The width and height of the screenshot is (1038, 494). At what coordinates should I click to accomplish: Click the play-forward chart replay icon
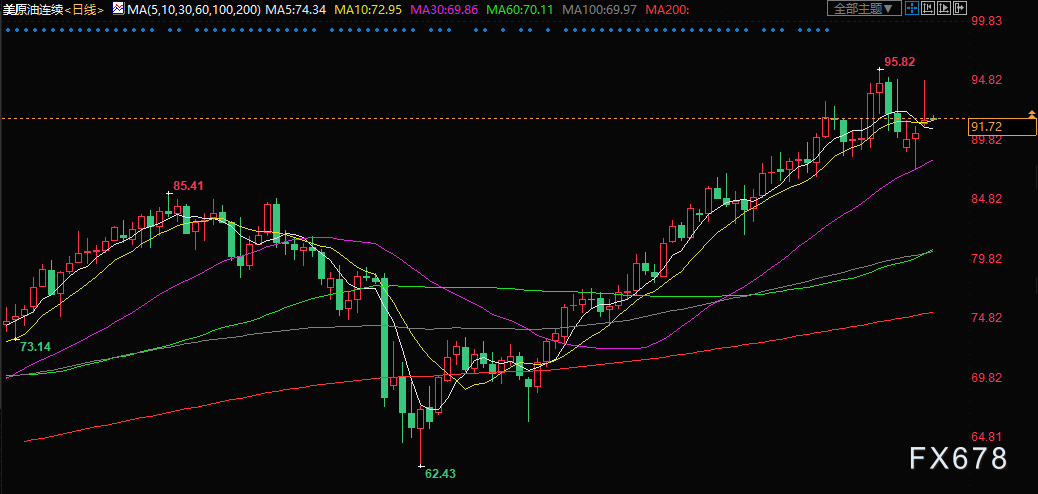tap(944, 8)
